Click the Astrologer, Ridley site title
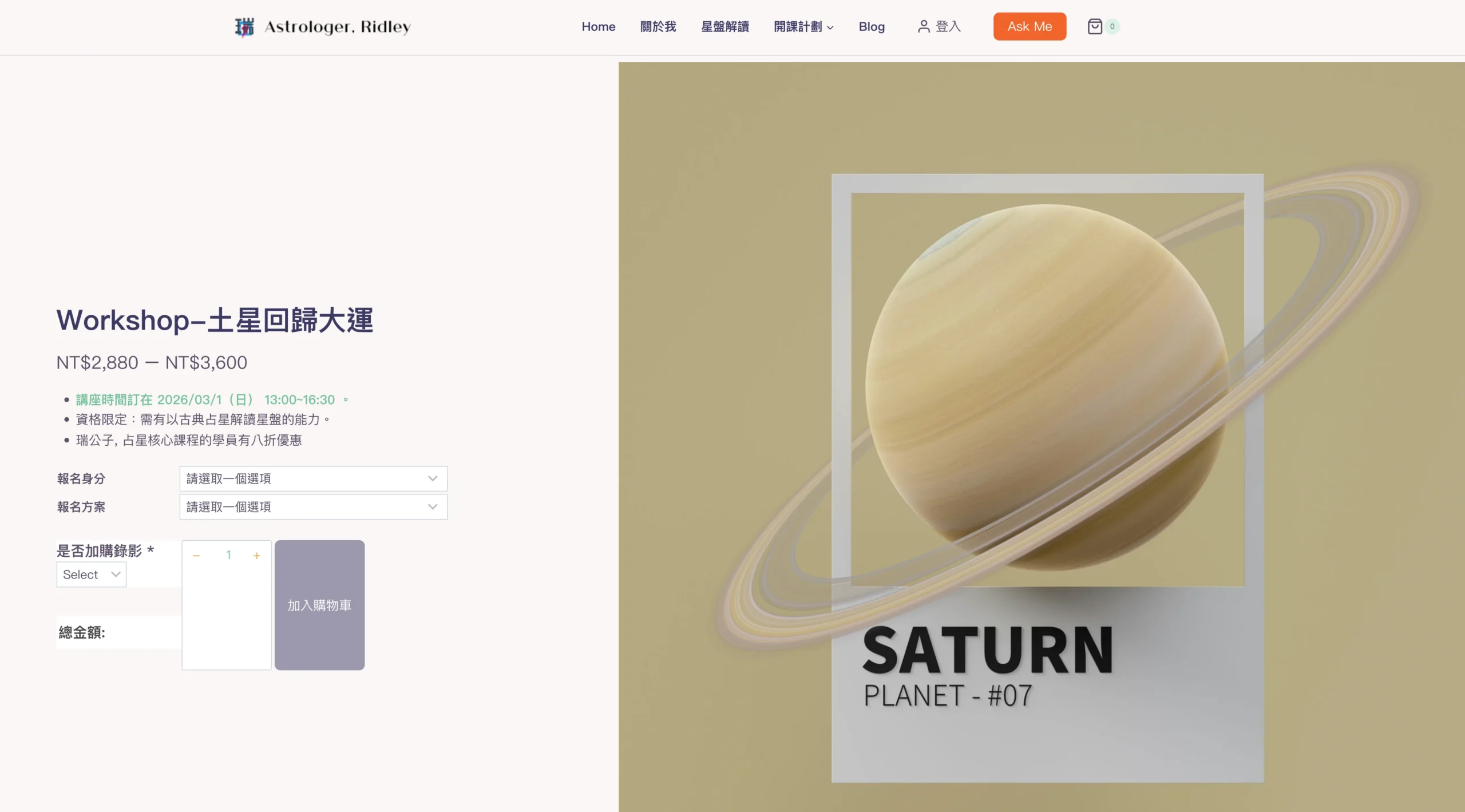Image resolution: width=1465 pixels, height=812 pixels. 338,26
